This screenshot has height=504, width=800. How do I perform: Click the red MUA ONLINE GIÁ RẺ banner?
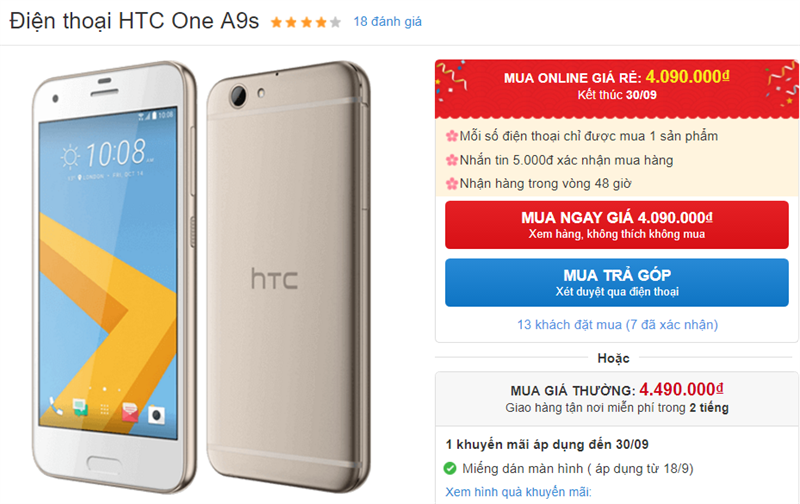pos(617,89)
